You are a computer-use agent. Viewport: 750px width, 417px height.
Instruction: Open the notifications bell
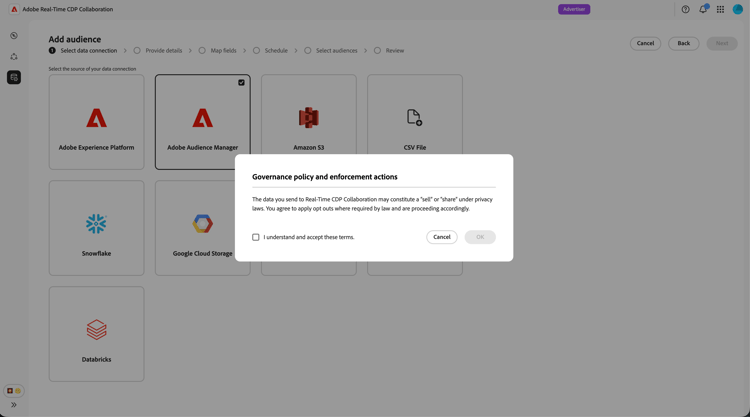point(703,9)
